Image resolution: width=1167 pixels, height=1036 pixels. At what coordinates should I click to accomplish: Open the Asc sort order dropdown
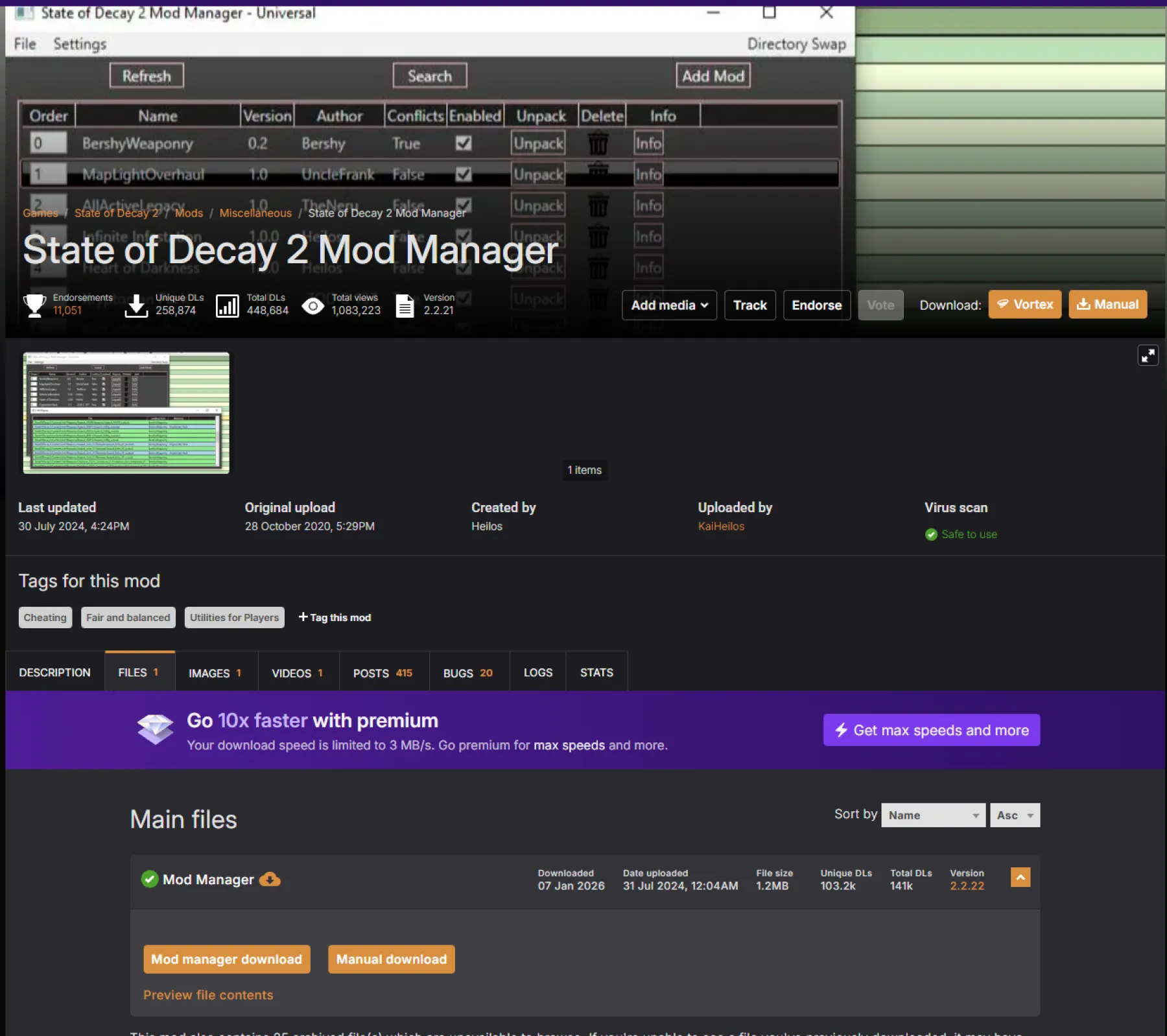pyautogui.click(x=1015, y=815)
